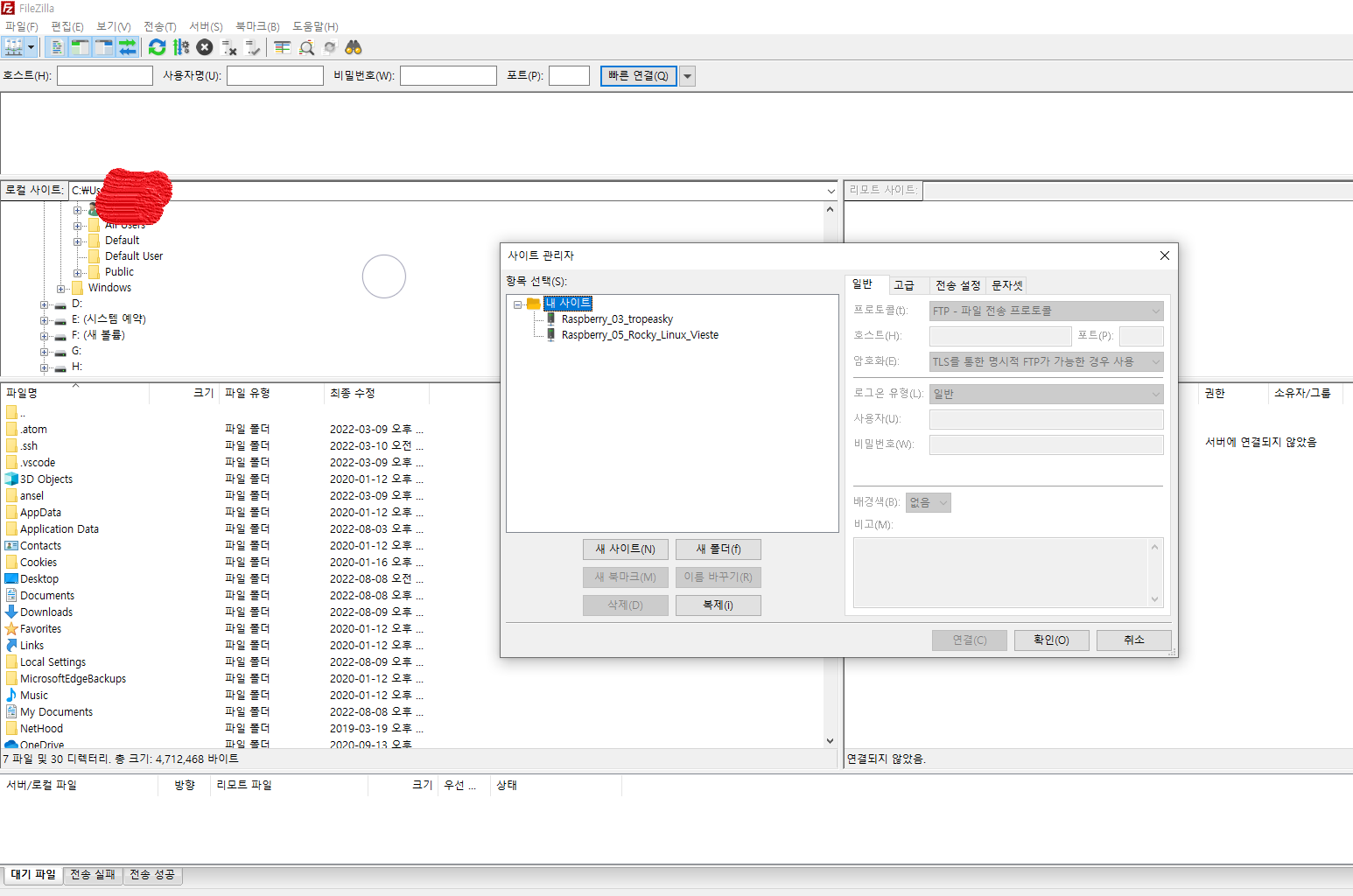The height and width of the screenshot is (896, 1353).
Task: Toggle processing of the transfer queue icon
Action: pos(181,47)
